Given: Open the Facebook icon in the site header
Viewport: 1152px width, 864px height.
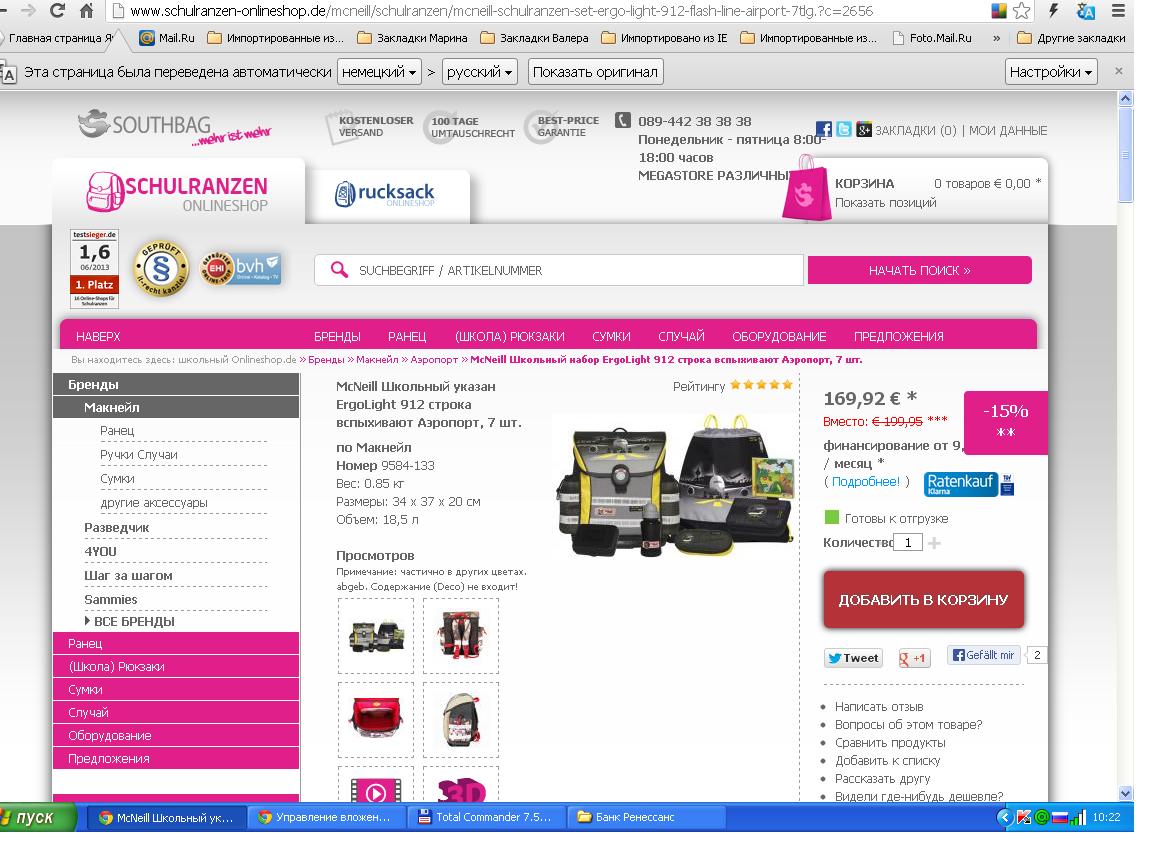Looking at the screenshot, I should tap(824, 129).
